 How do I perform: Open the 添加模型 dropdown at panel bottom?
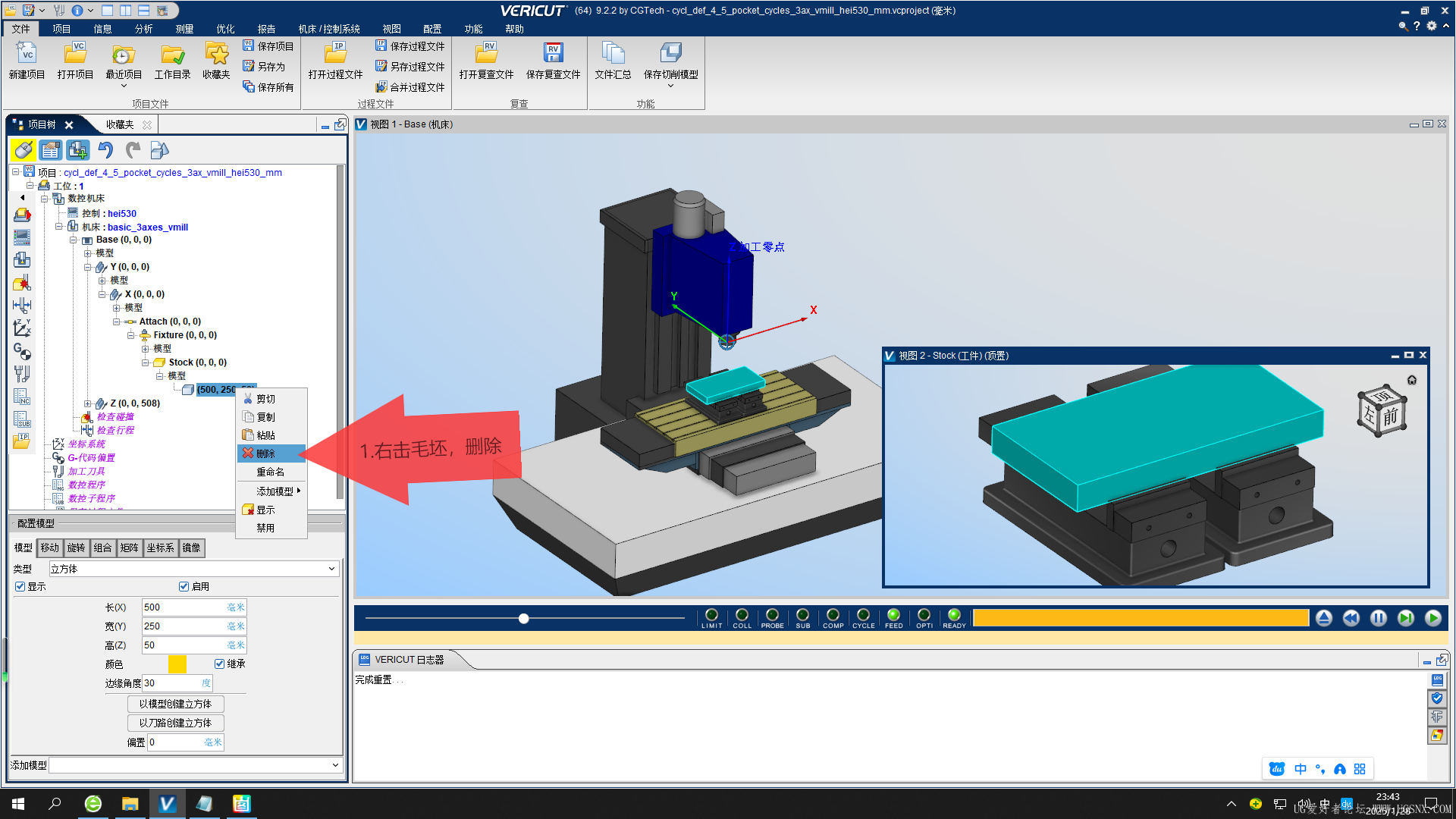196,765
